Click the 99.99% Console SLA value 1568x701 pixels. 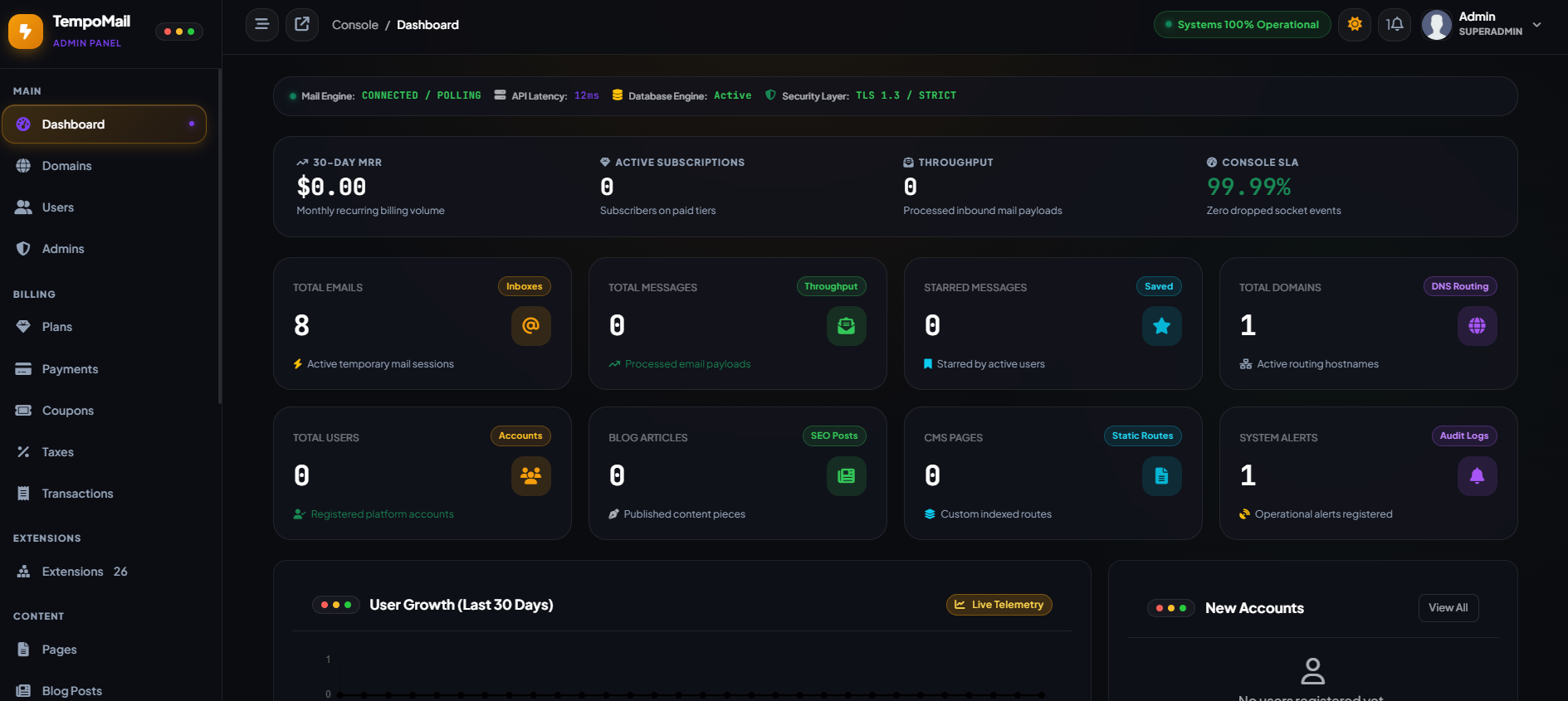(1249, 187)
